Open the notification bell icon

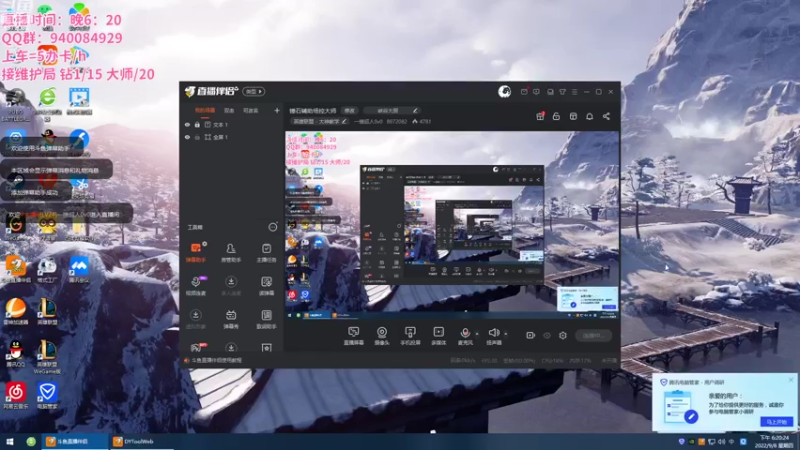coord(589,116)
